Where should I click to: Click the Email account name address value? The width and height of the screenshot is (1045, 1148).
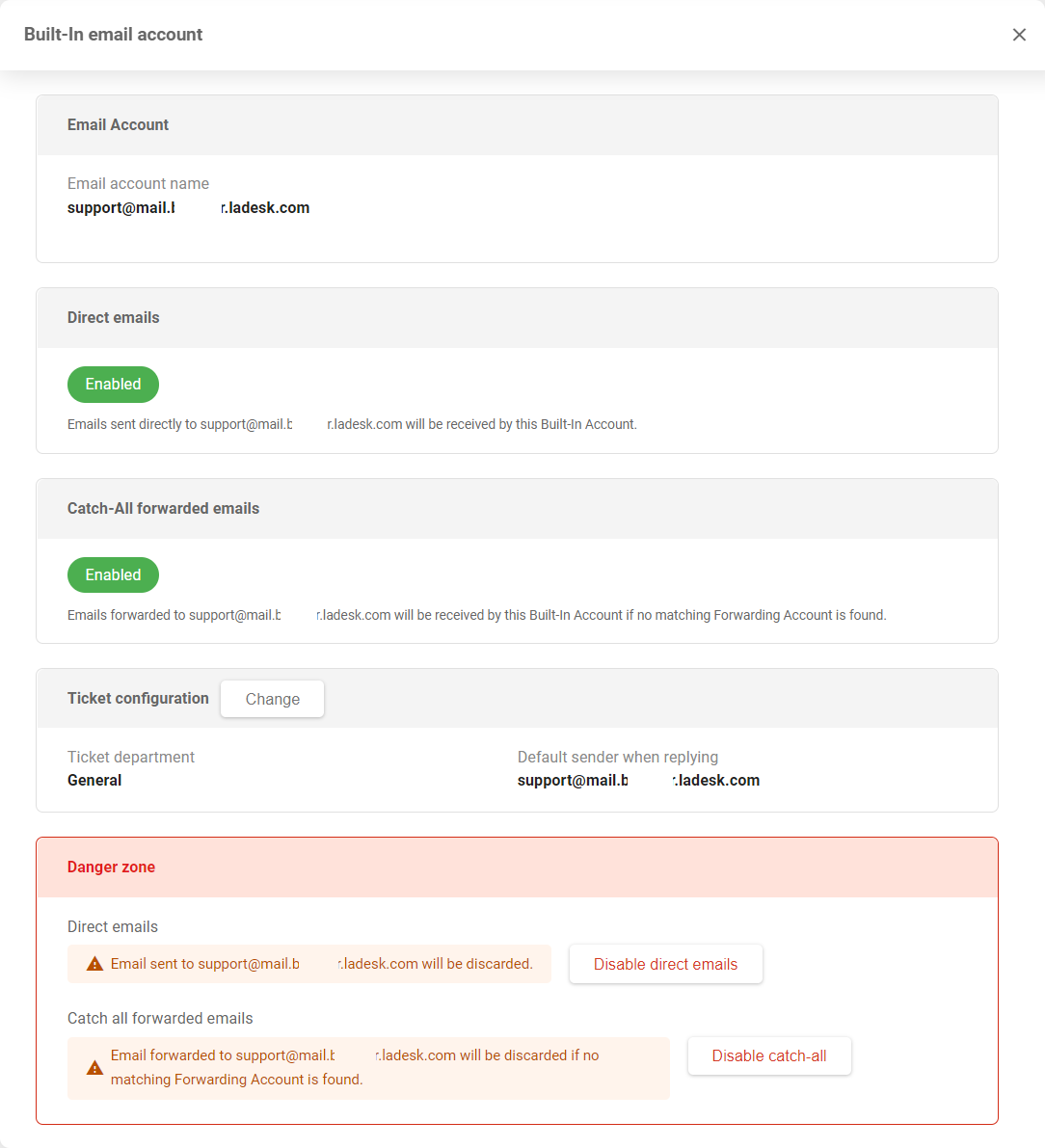click(x=188, y=208)
